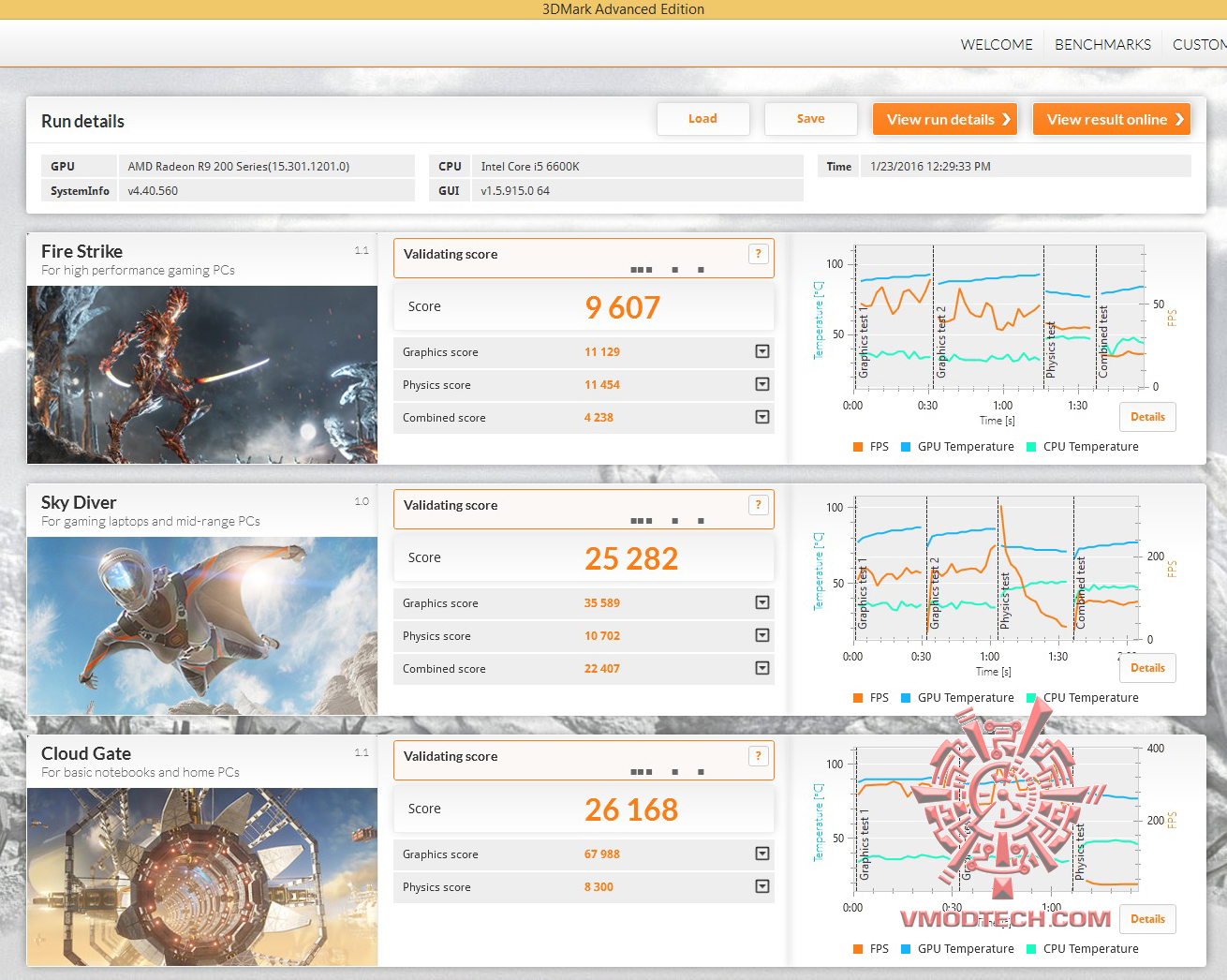Expand Fire Strike Physics score details

[x=762, y=384]
